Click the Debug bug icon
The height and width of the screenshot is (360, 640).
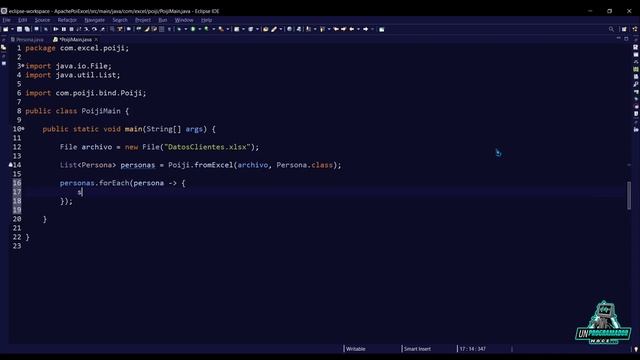pos(179,29)
